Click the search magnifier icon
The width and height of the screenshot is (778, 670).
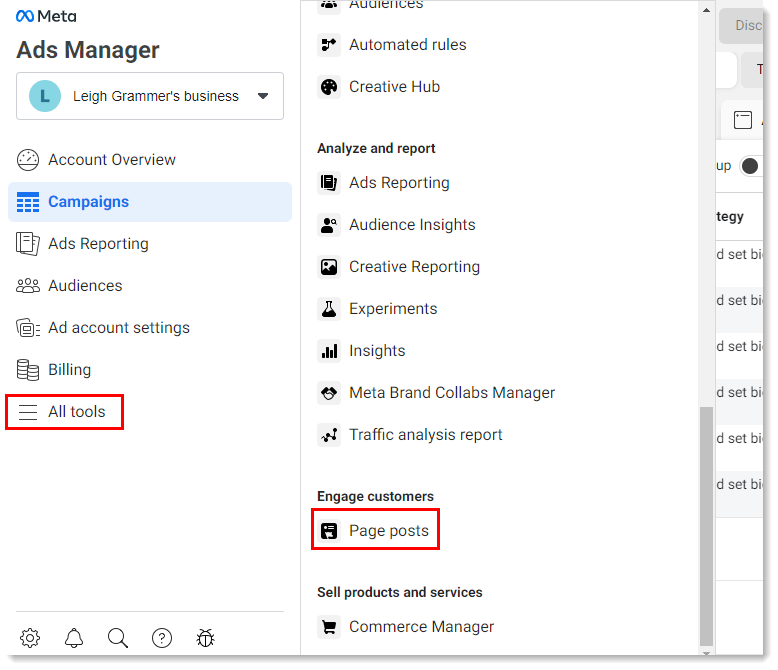pos(118,638)
